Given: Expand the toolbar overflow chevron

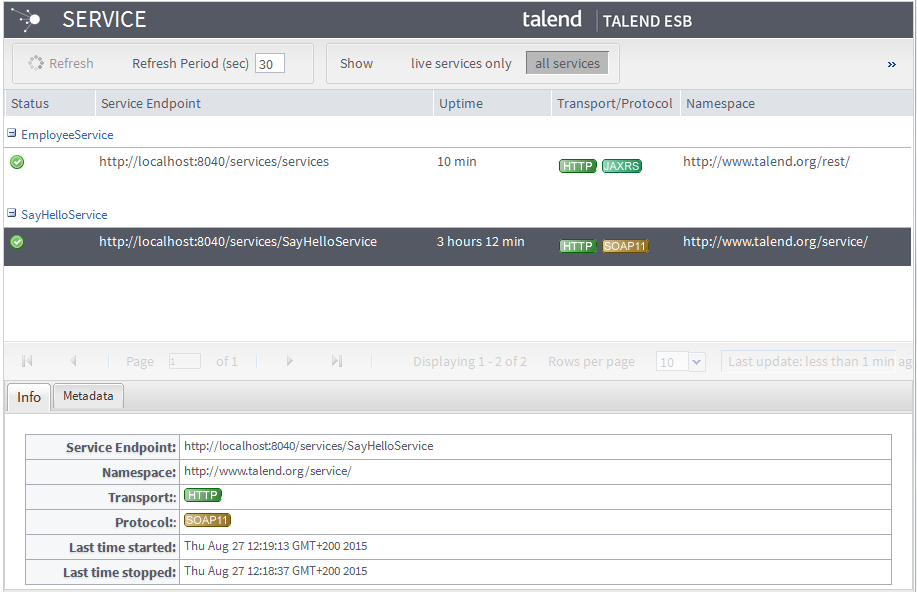Looking at the screenshot, I should coord(891,64).
